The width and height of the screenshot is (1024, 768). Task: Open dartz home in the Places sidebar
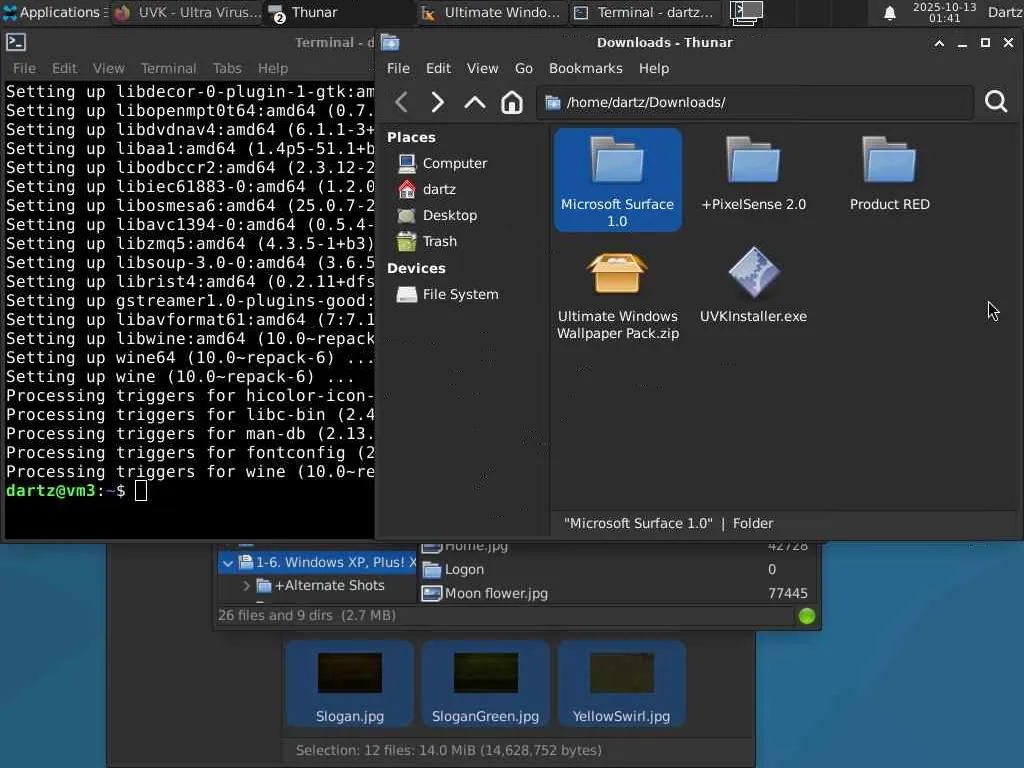[x=426, y=189]
